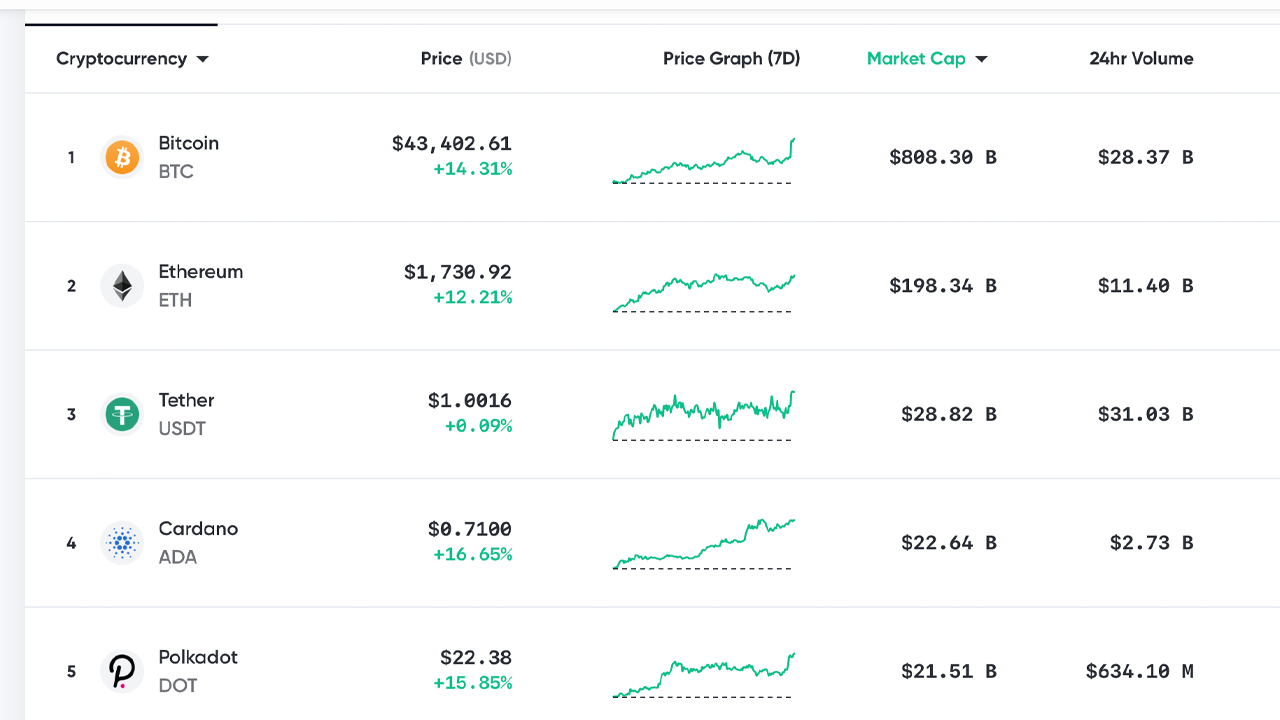Click the Tether green logo icon
The image size is (1280, 720).
[x=122, y=414]
